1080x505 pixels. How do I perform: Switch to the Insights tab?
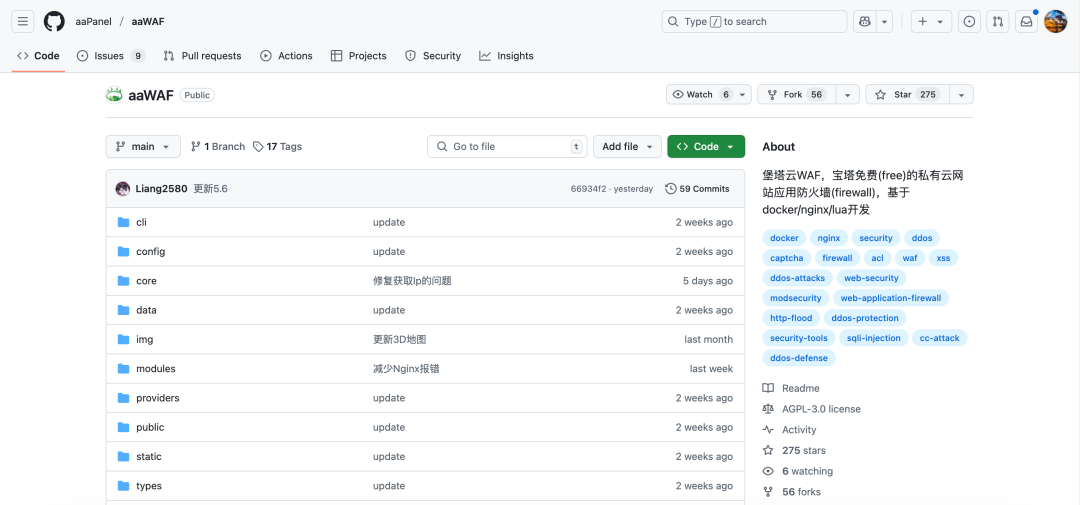pos(506,56)
